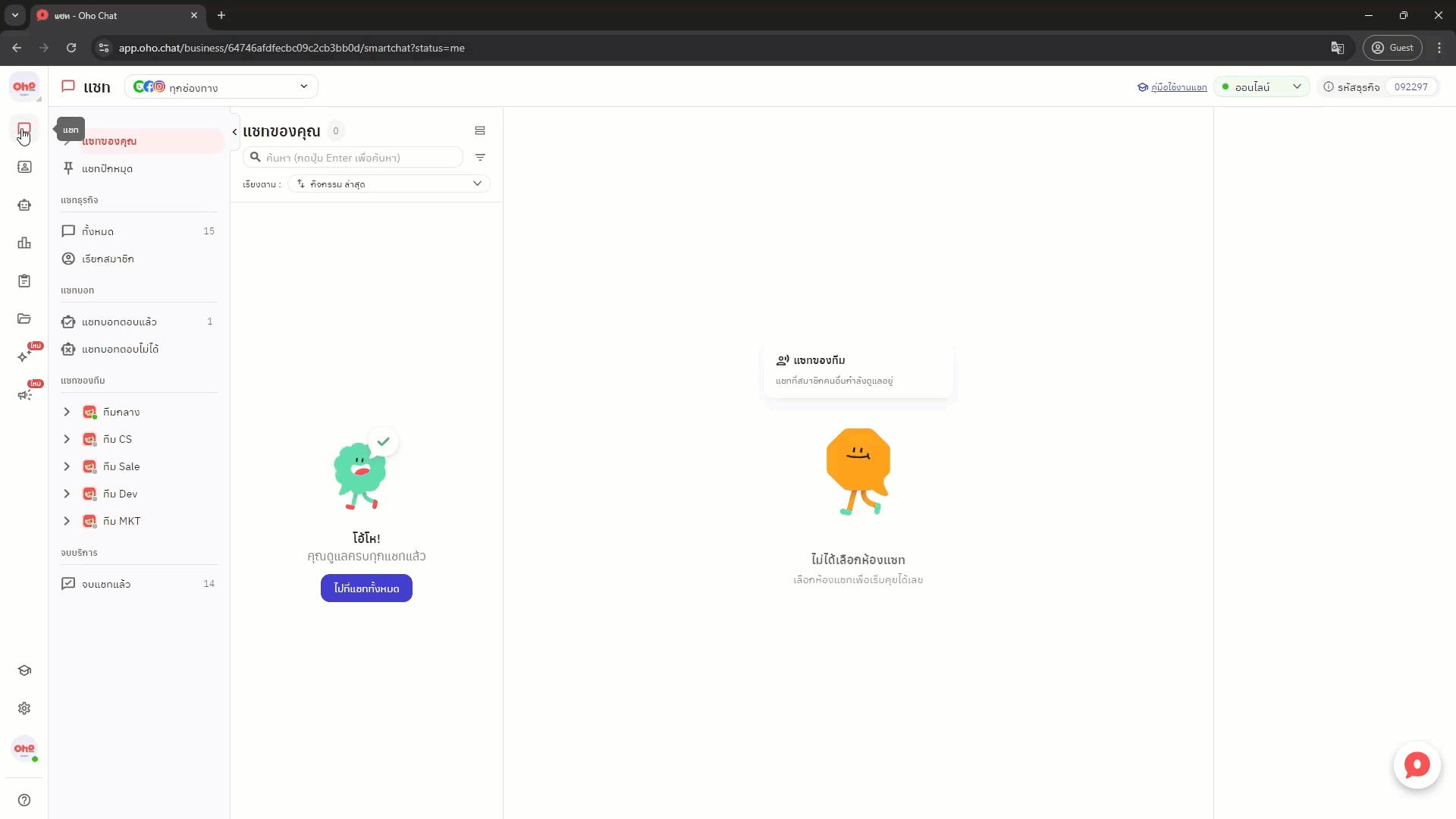This screenshot has width=1456, height=819.
Task: Click the Oho profile avatar at bottom
Action: (24, 748)
